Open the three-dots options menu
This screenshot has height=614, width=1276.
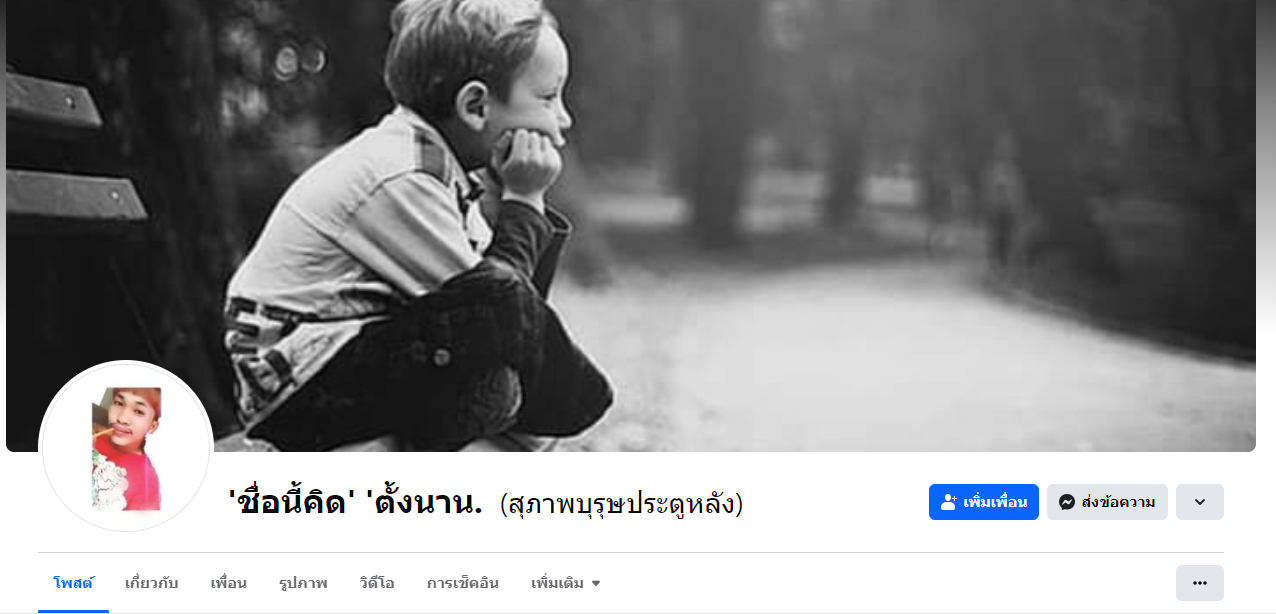(x=1200, y=583)
